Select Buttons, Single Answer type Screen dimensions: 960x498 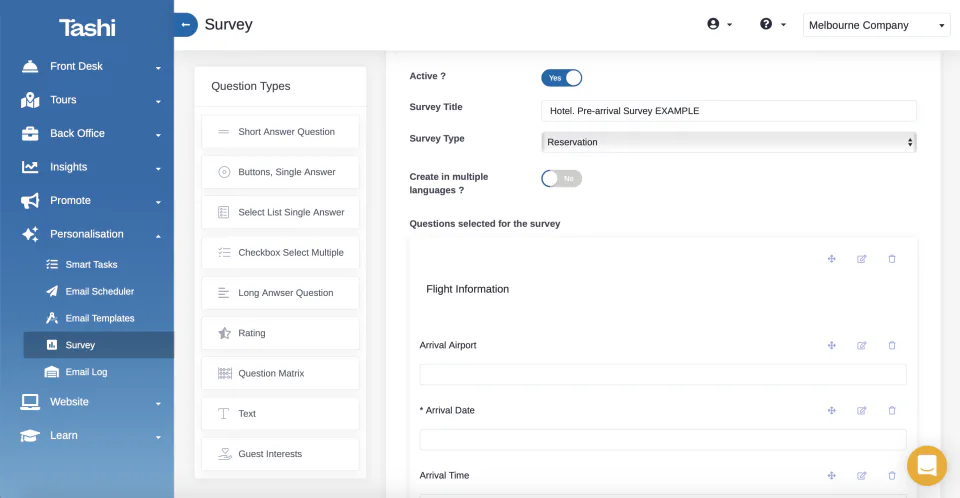(280, 172)
